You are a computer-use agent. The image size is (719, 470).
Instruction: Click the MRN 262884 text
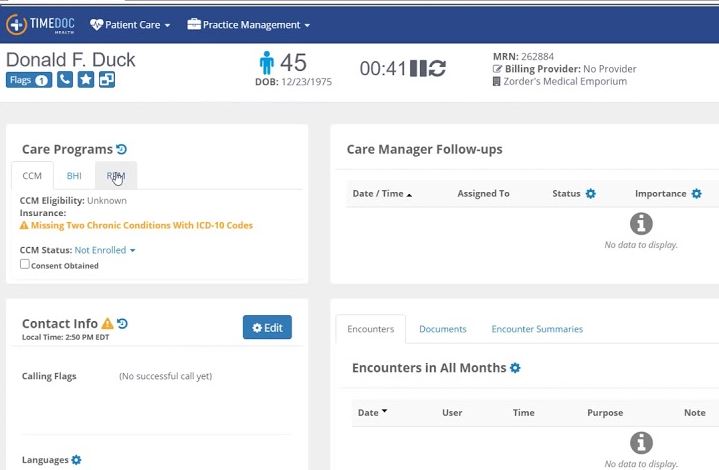523,56
